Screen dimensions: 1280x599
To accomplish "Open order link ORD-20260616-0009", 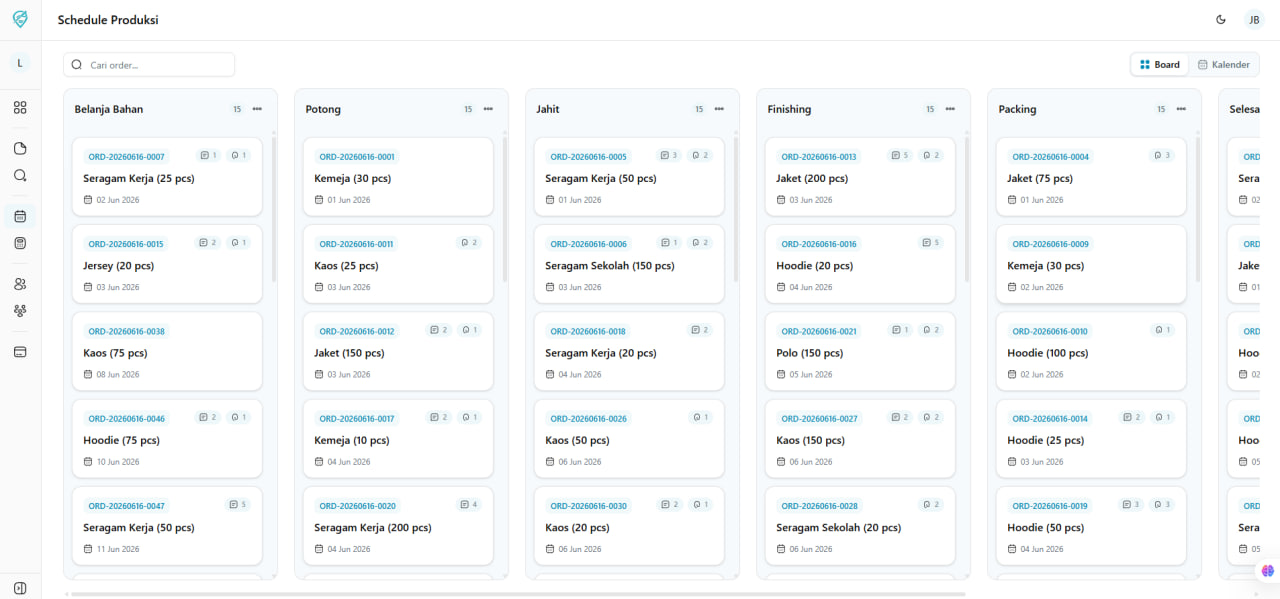I will click(1050, 244).
